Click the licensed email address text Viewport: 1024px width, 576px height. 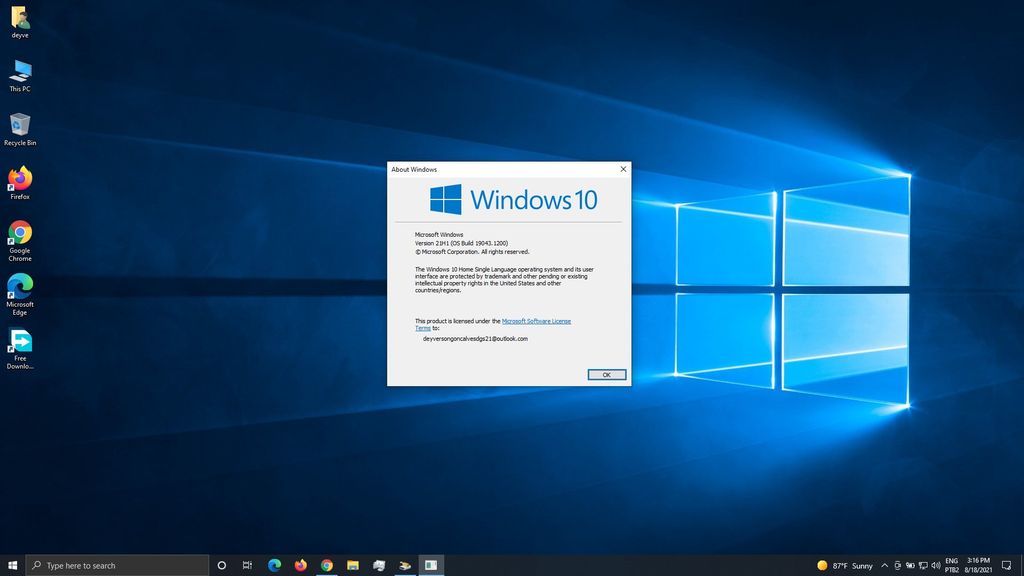tap(475, 339)
